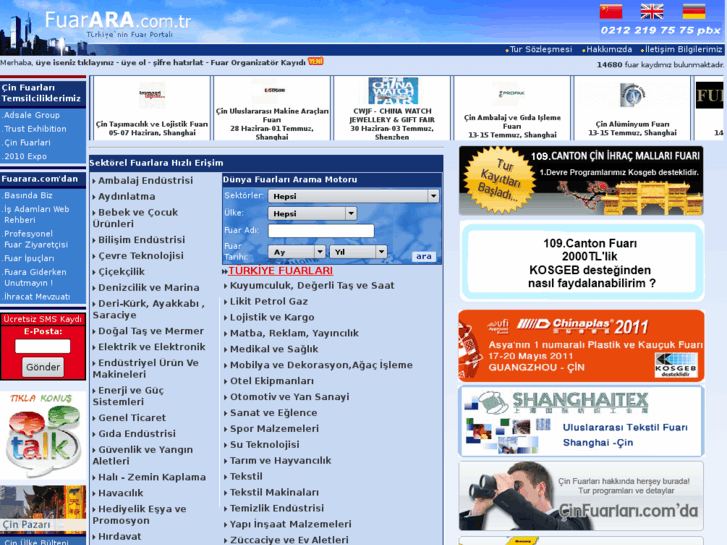Open Çin Fuarları sidebar link
727x545 pixels.
[x=27, y=142]
